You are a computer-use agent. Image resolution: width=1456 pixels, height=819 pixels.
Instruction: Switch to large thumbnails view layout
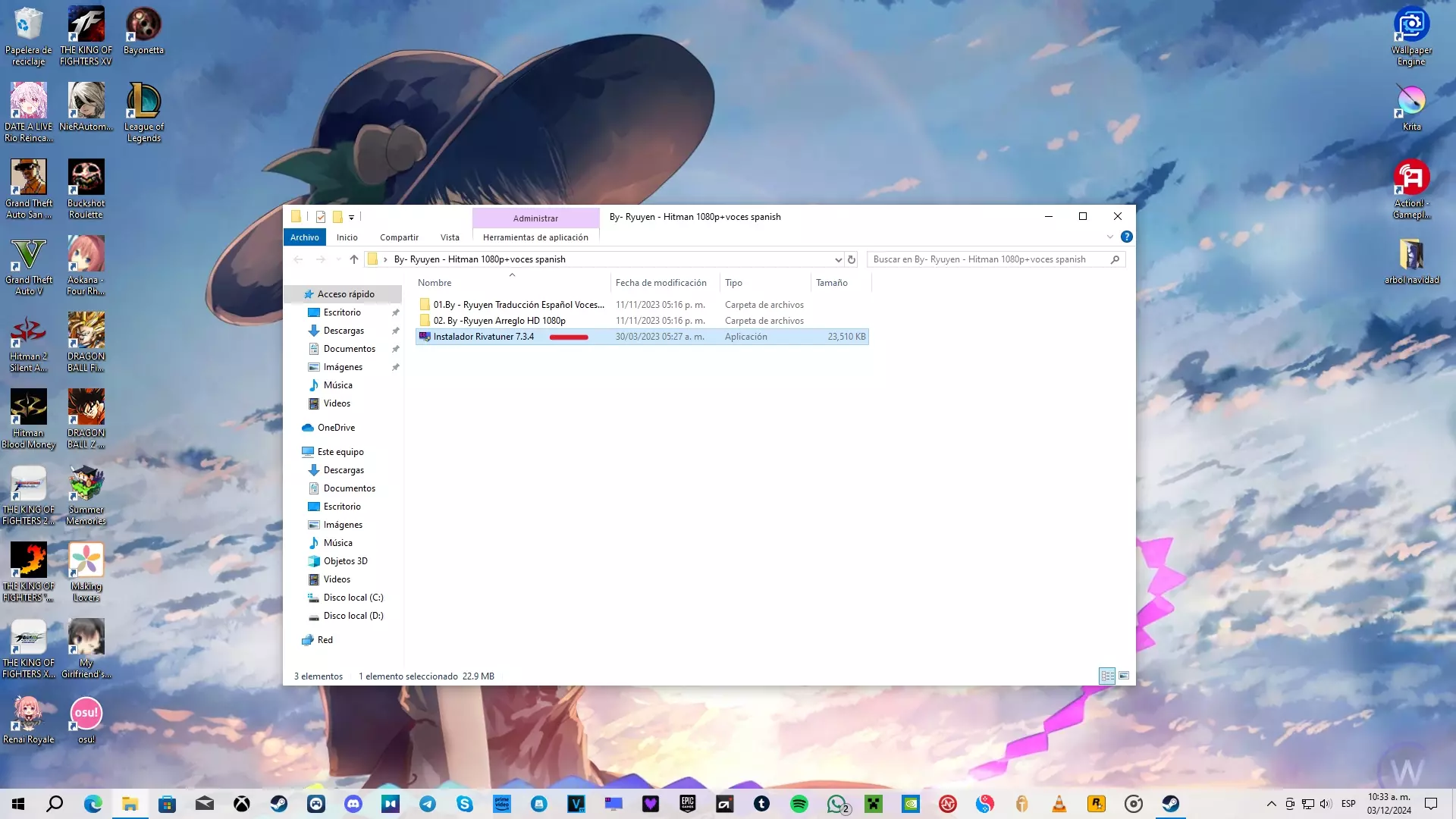click(x=1124, y=676)
